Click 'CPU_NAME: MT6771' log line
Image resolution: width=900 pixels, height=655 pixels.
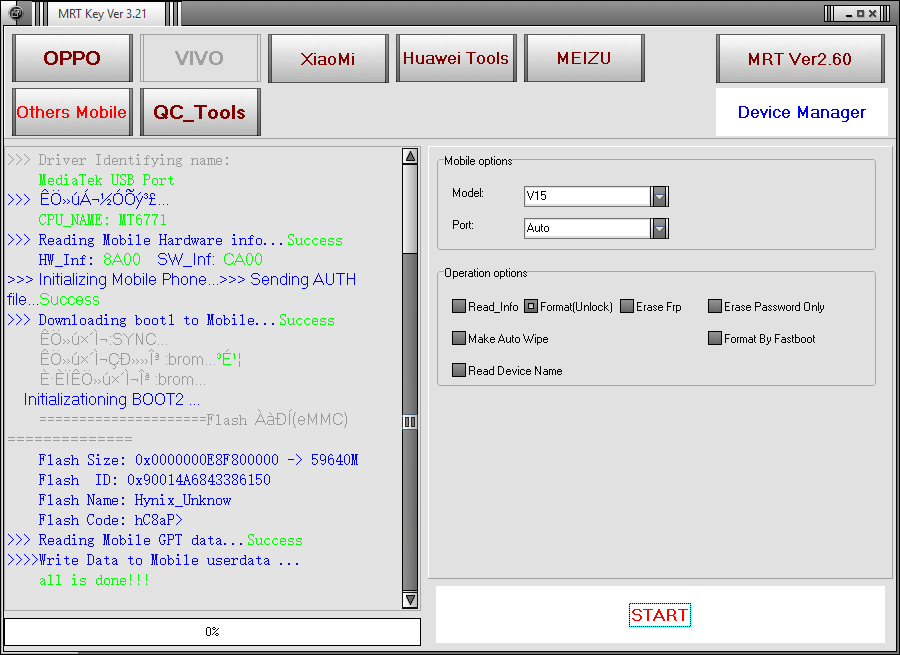point(103,220)
